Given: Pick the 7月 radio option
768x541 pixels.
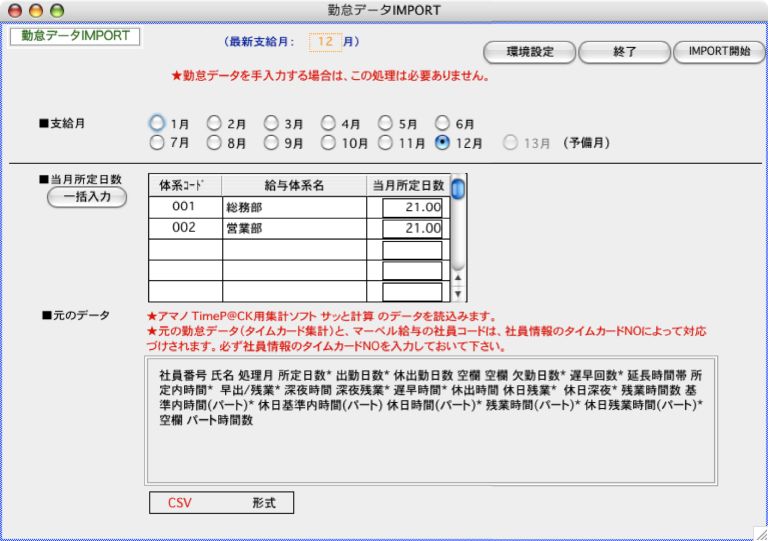Looking at the screenshot, I should [x=157, y=143].
